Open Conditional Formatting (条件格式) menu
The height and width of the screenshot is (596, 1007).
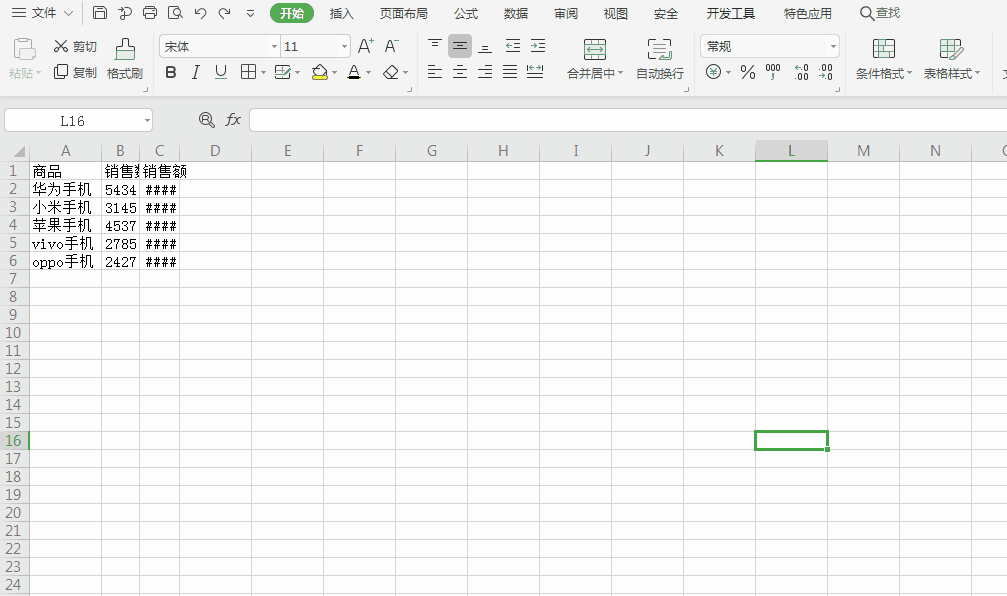(x=884, y=58)
